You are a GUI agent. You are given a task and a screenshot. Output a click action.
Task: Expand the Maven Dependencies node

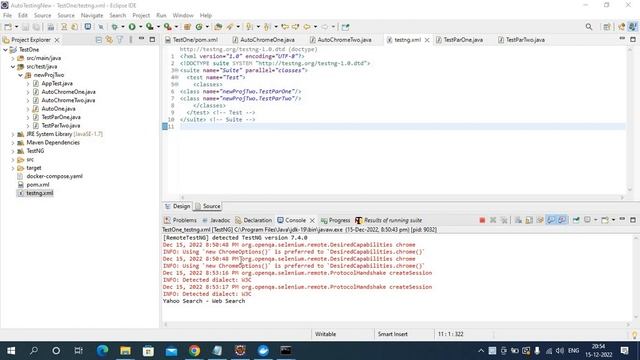(x=13, y=142)
